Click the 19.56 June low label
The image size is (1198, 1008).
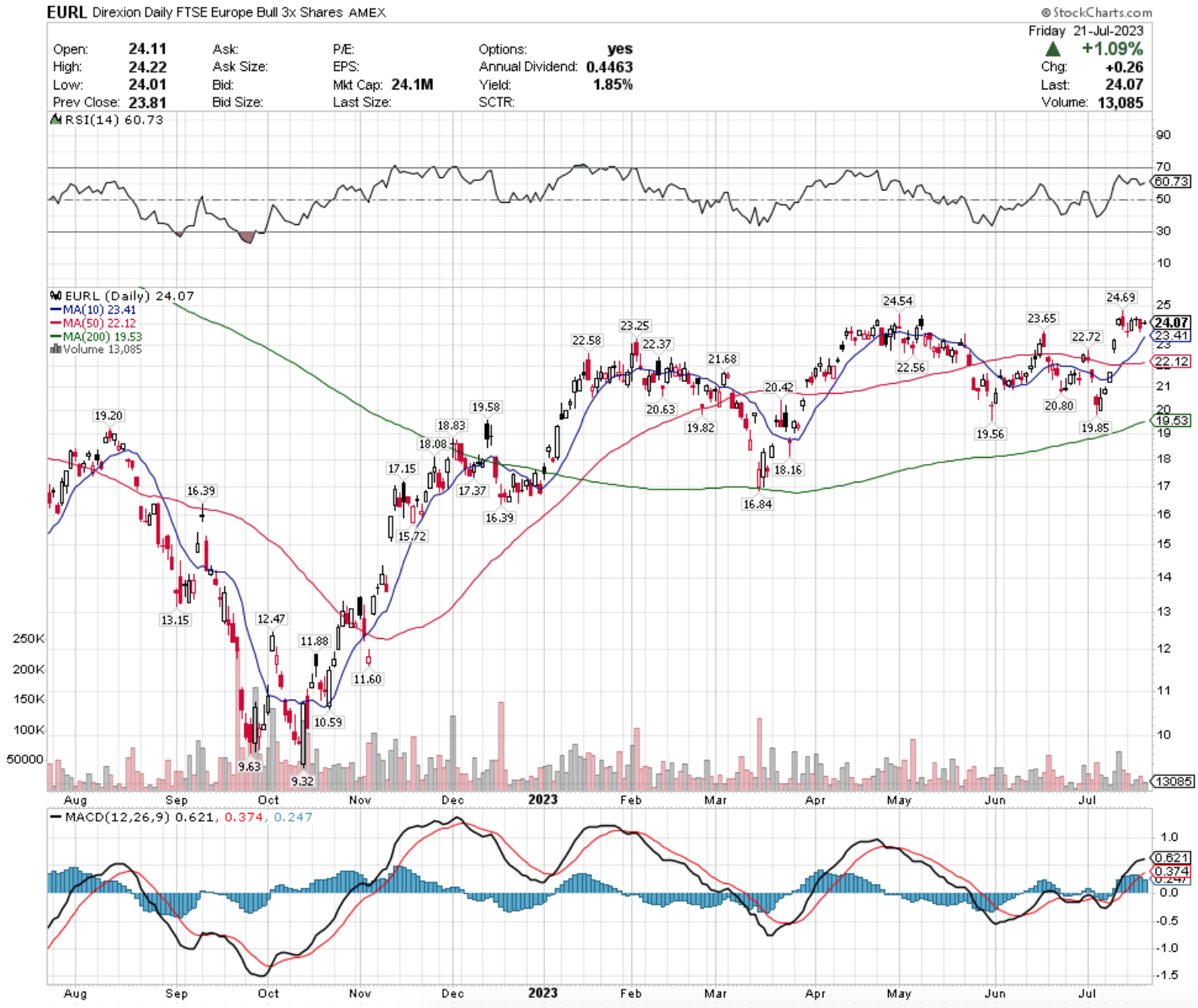coord(990,435)
